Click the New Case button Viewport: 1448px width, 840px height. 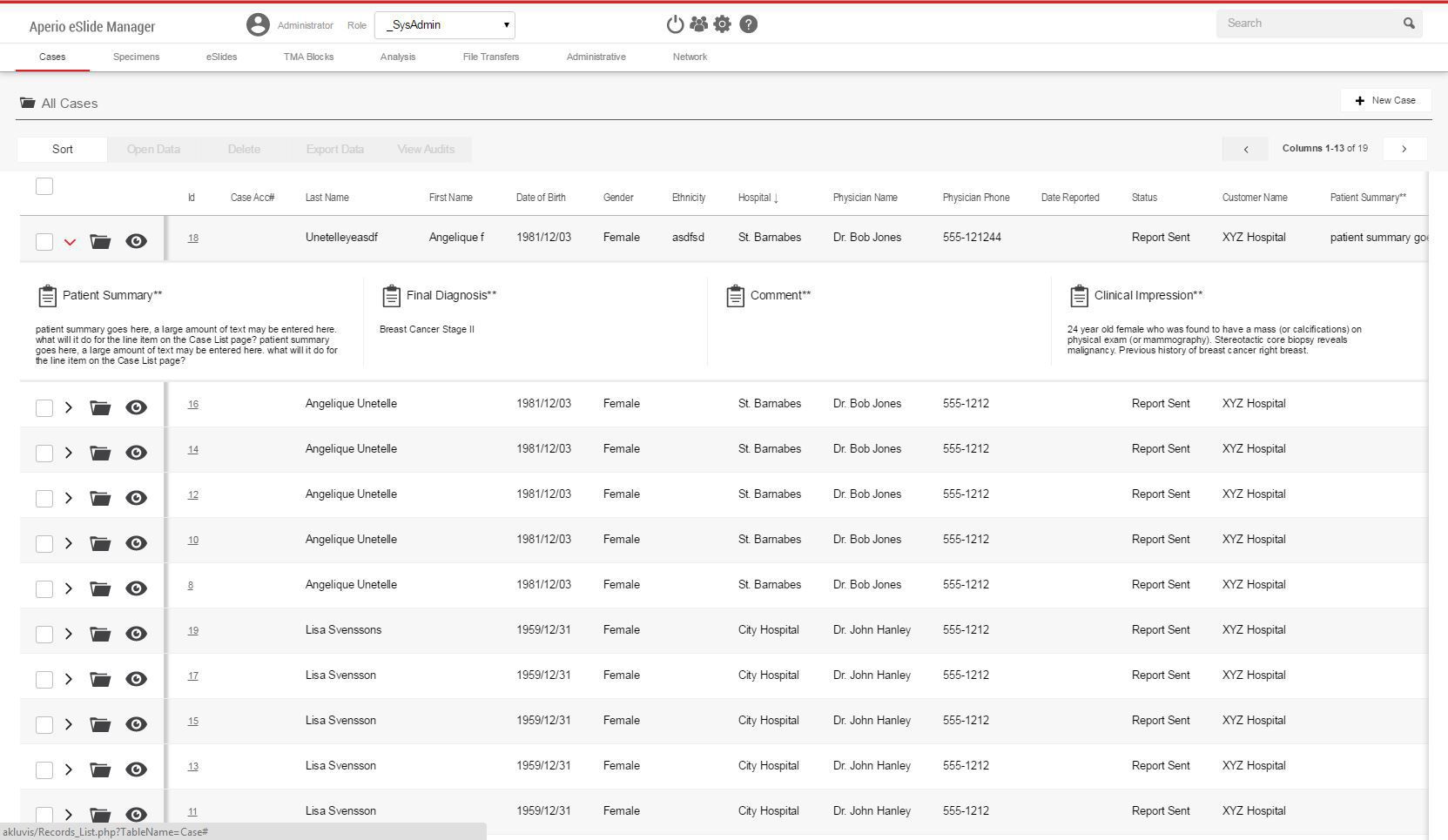pos(1385,100)
